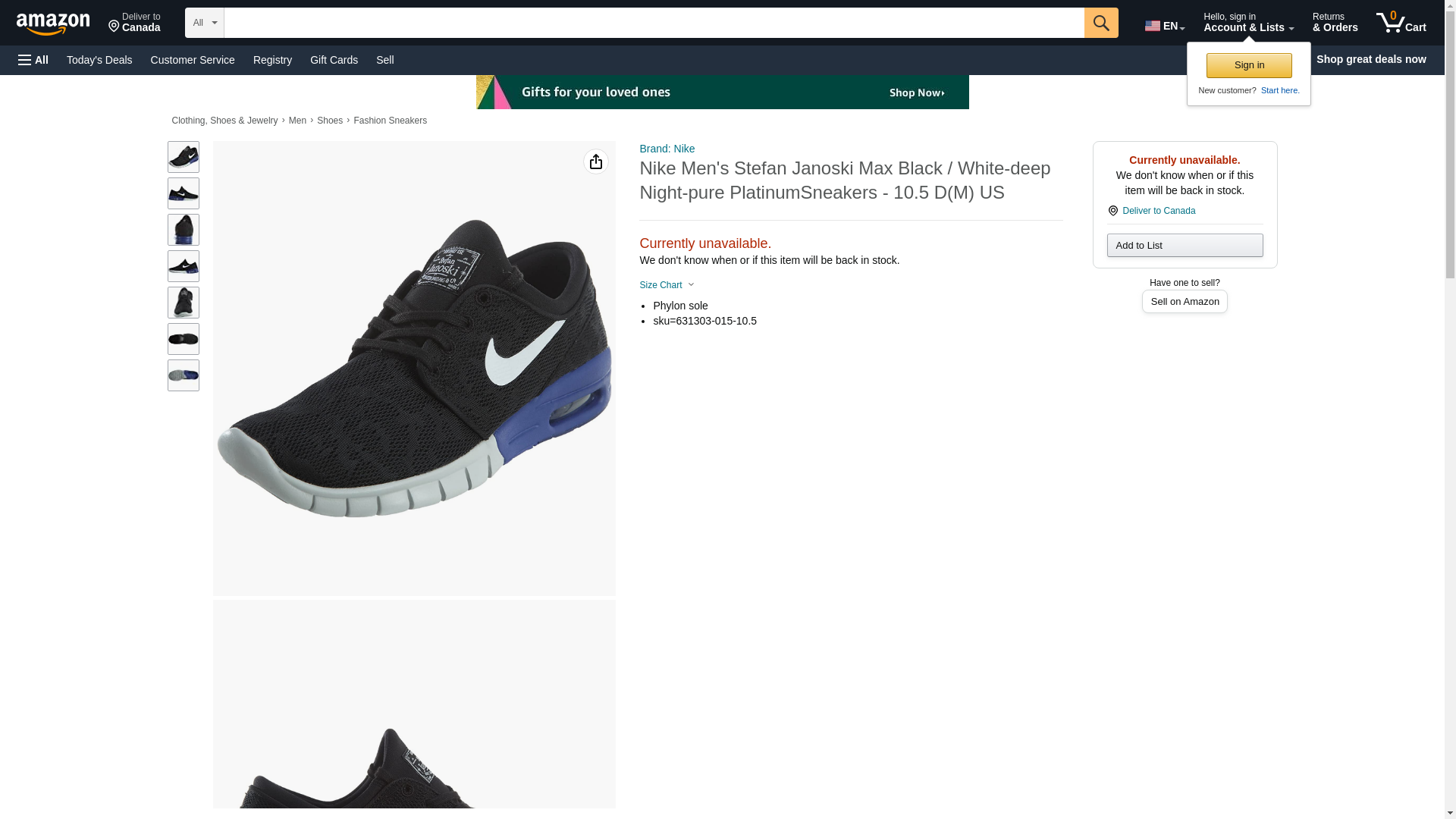
Task: Expand the EN language selector
Action: click(x=1164, y=26)
